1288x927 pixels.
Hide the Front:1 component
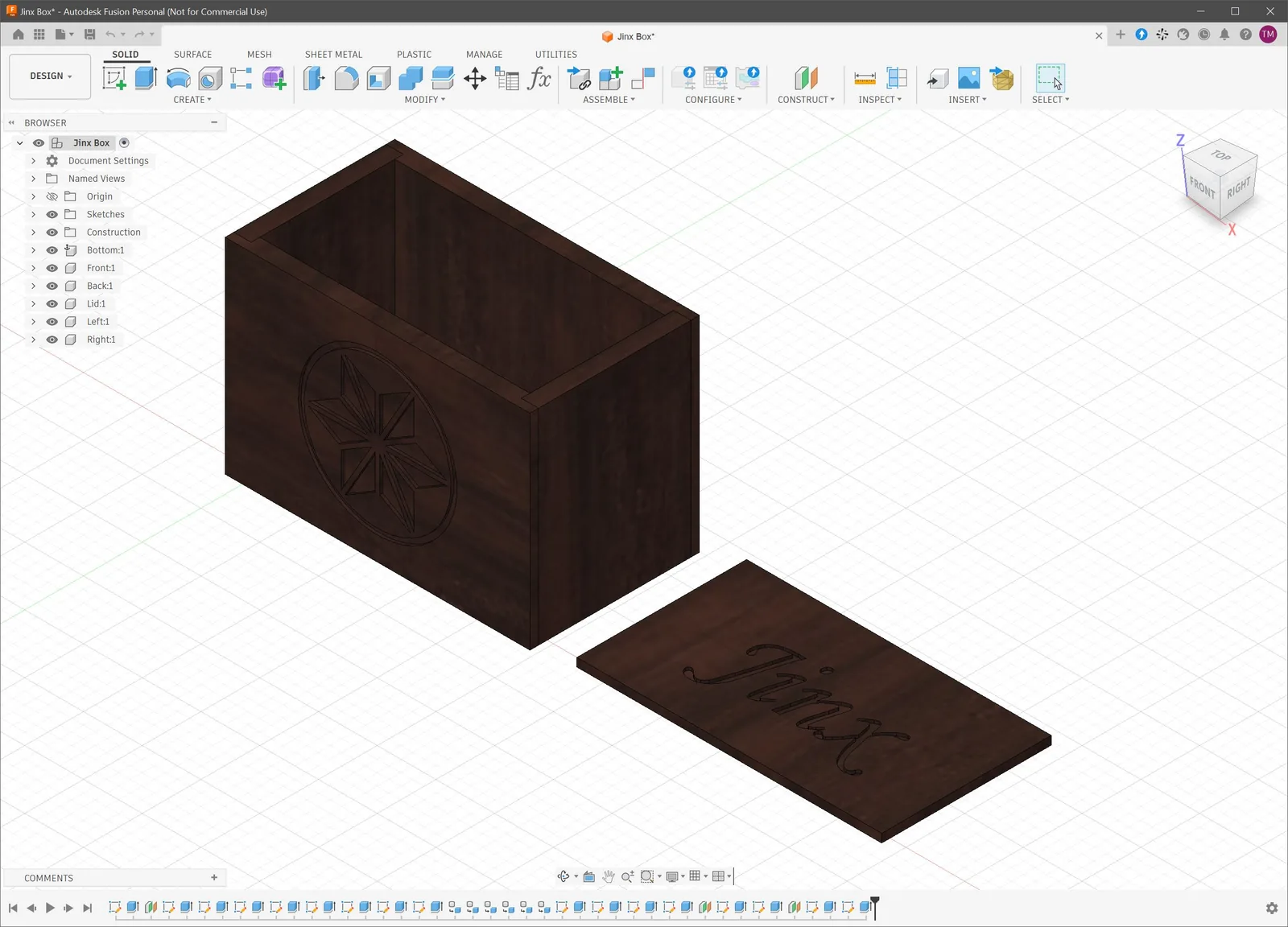tap(52, 268)
